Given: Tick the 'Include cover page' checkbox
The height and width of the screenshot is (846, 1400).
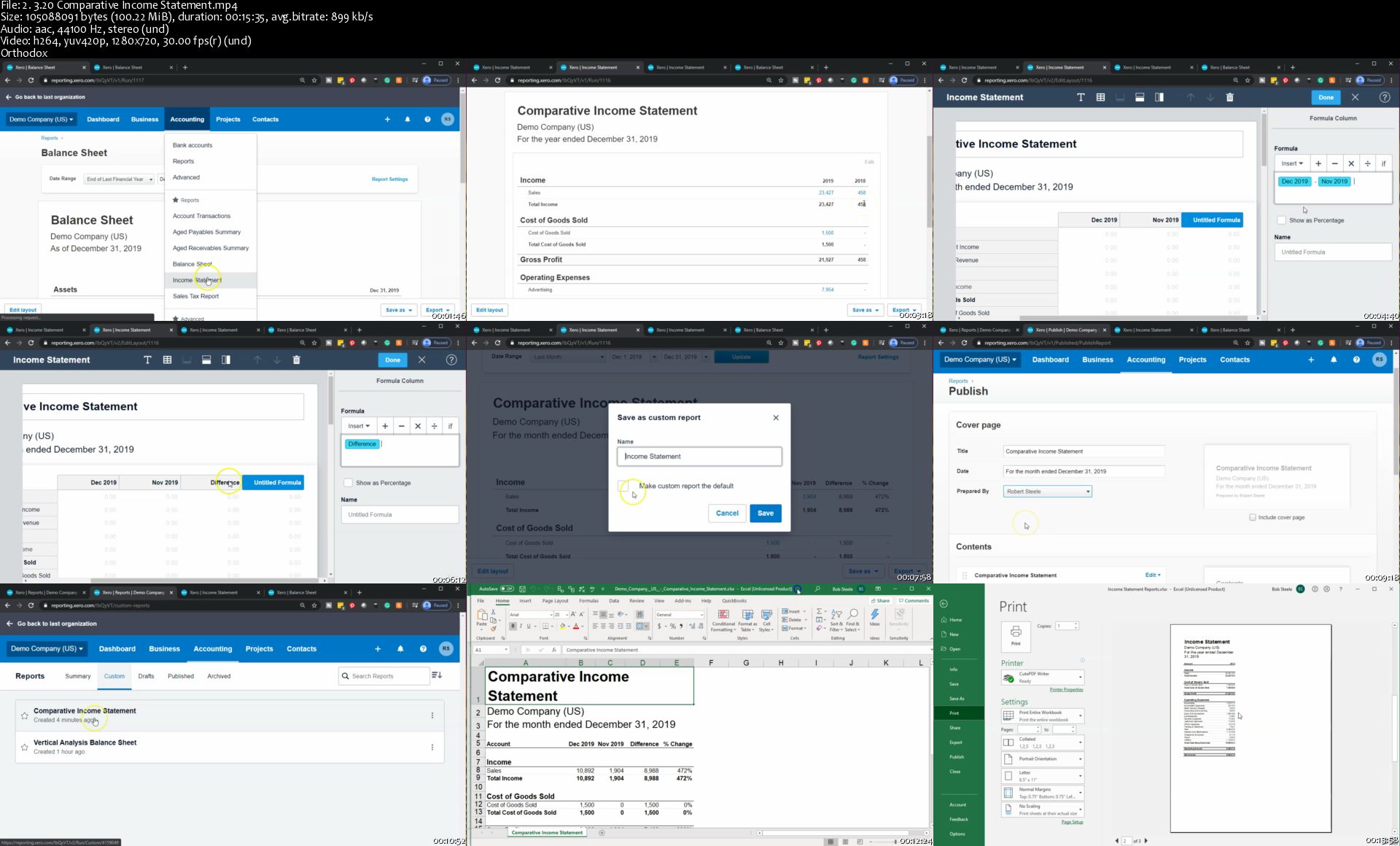Looking at the screenshot, I should [1253, 517].
